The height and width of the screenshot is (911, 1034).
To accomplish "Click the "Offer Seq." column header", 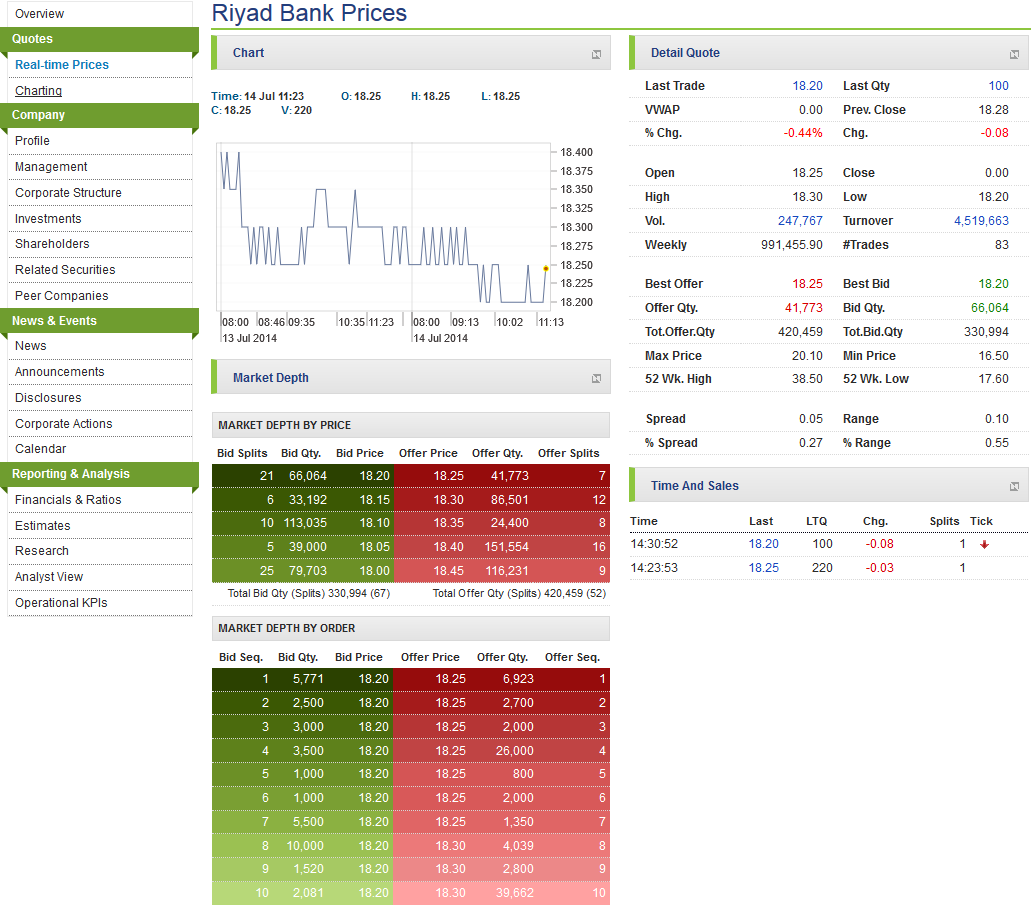I will (x=572, y=658).
